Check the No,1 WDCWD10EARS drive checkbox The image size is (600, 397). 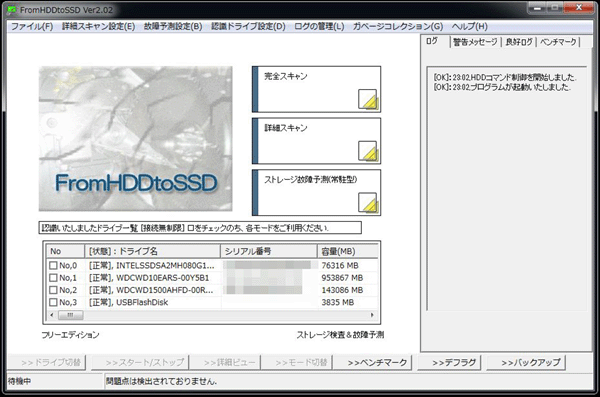[x=53, y=278]
